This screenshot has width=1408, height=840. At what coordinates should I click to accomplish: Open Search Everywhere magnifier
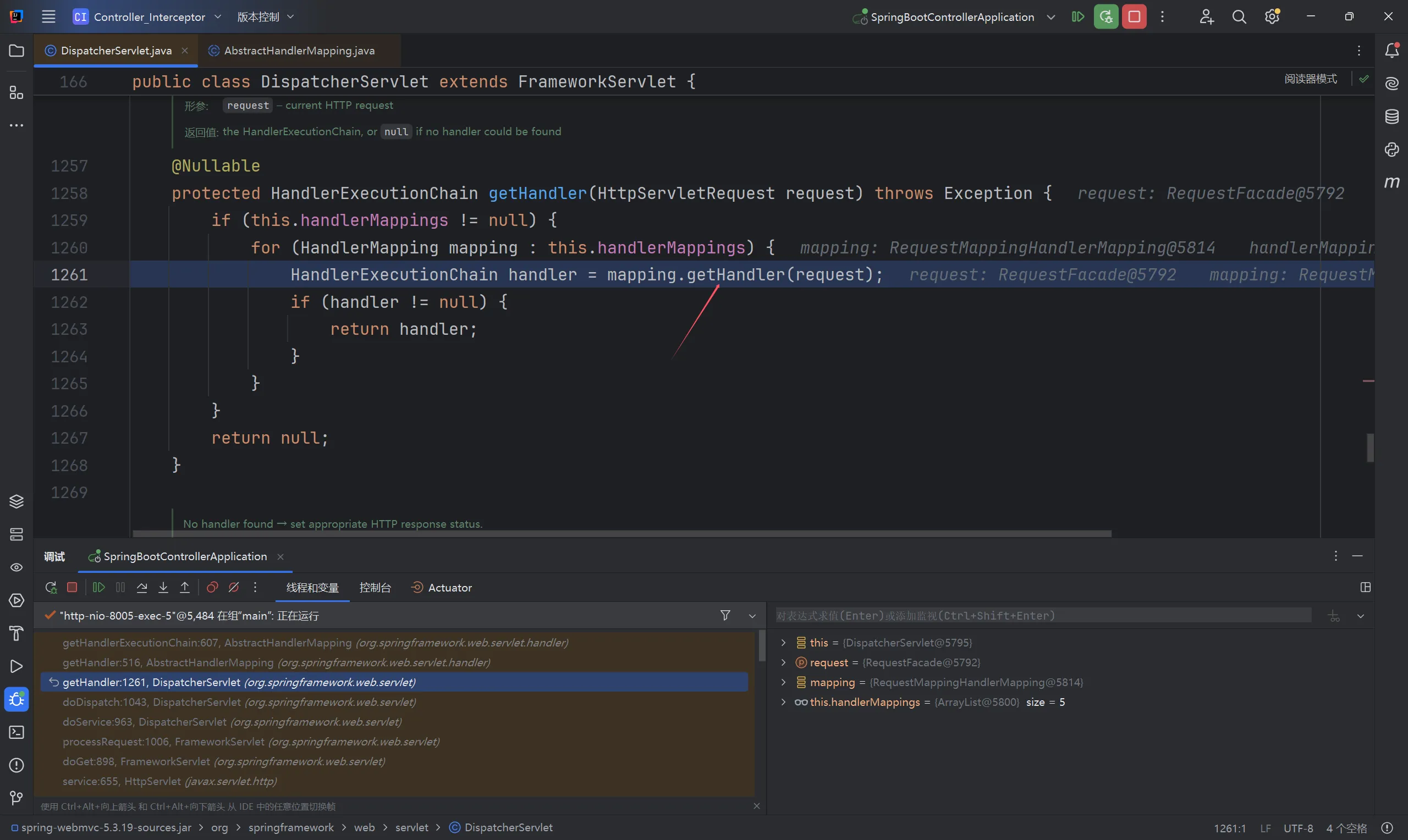[x=1239, y=17]
